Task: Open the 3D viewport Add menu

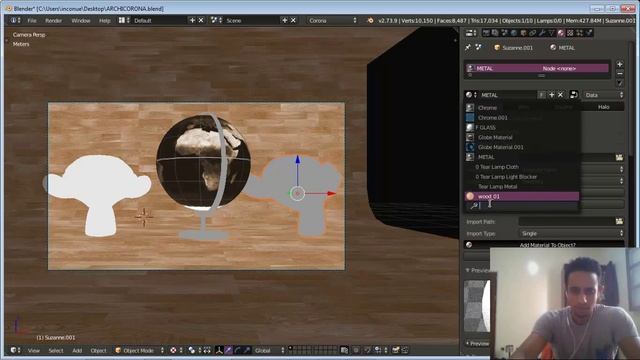Action: coord(77,350)
